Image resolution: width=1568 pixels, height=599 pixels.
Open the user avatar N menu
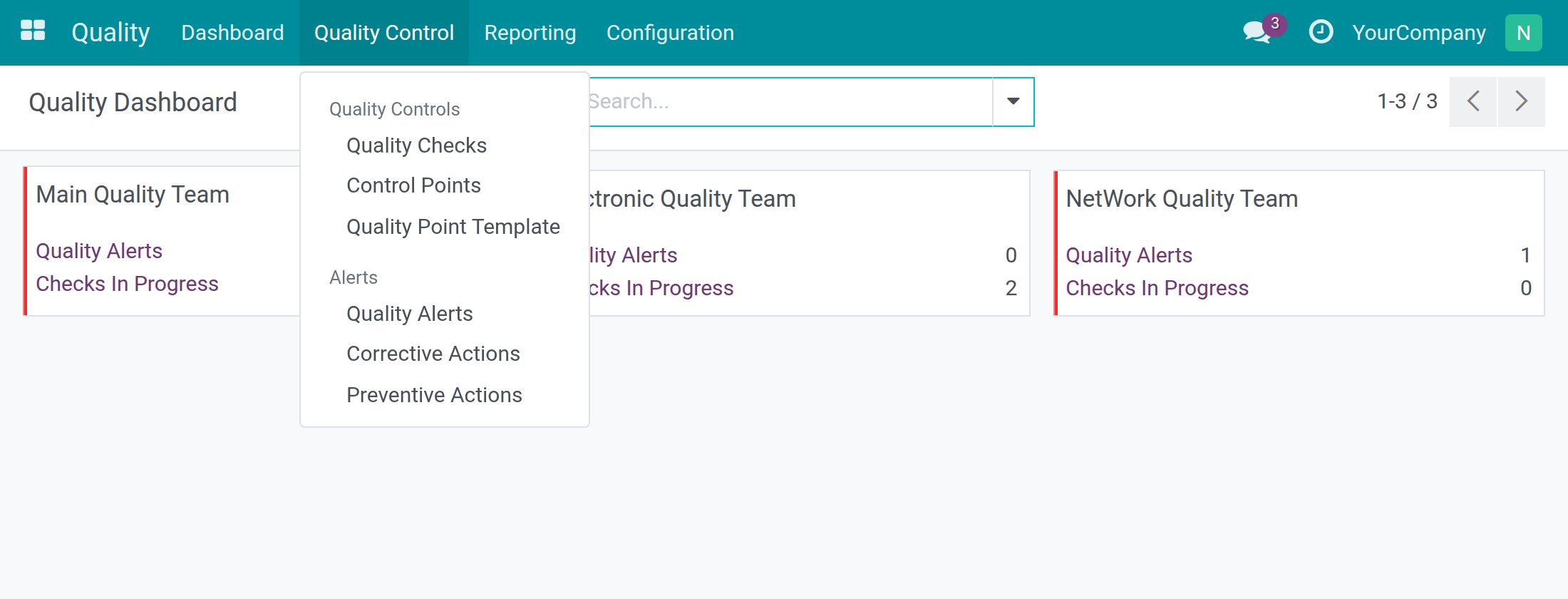1523,33
